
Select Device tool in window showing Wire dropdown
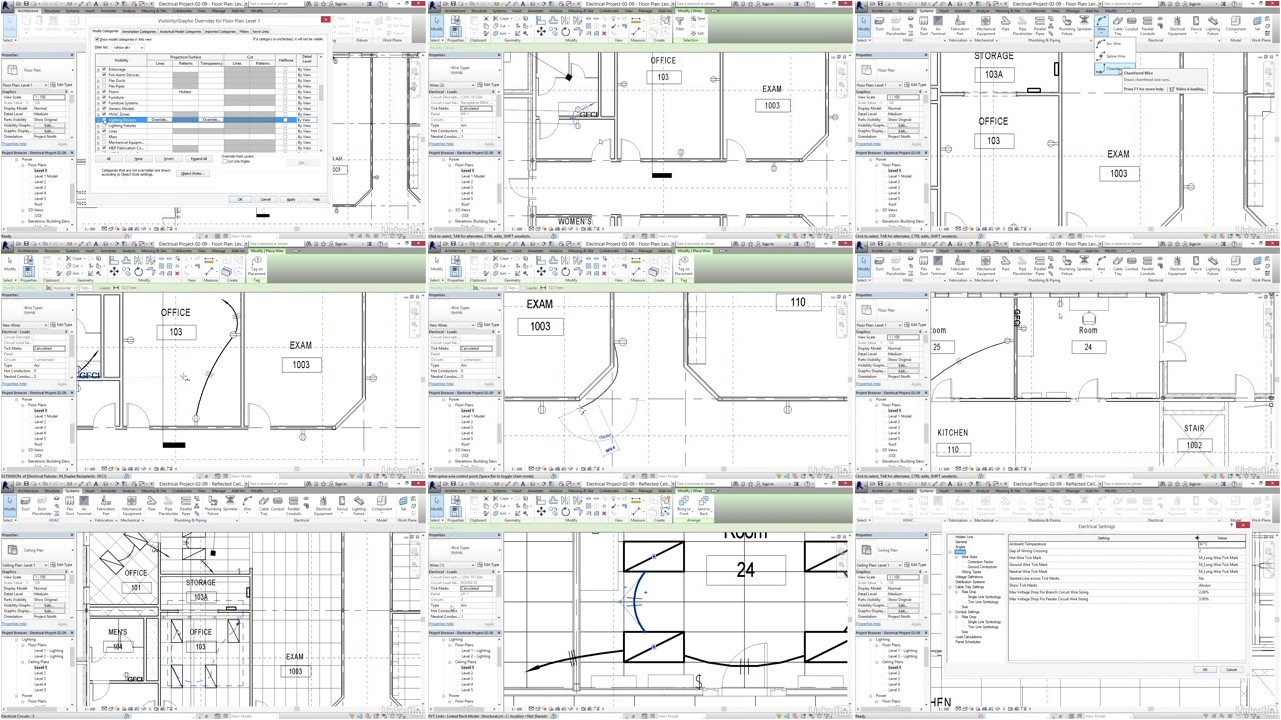pyautogui.click(x=1196, y=24)
